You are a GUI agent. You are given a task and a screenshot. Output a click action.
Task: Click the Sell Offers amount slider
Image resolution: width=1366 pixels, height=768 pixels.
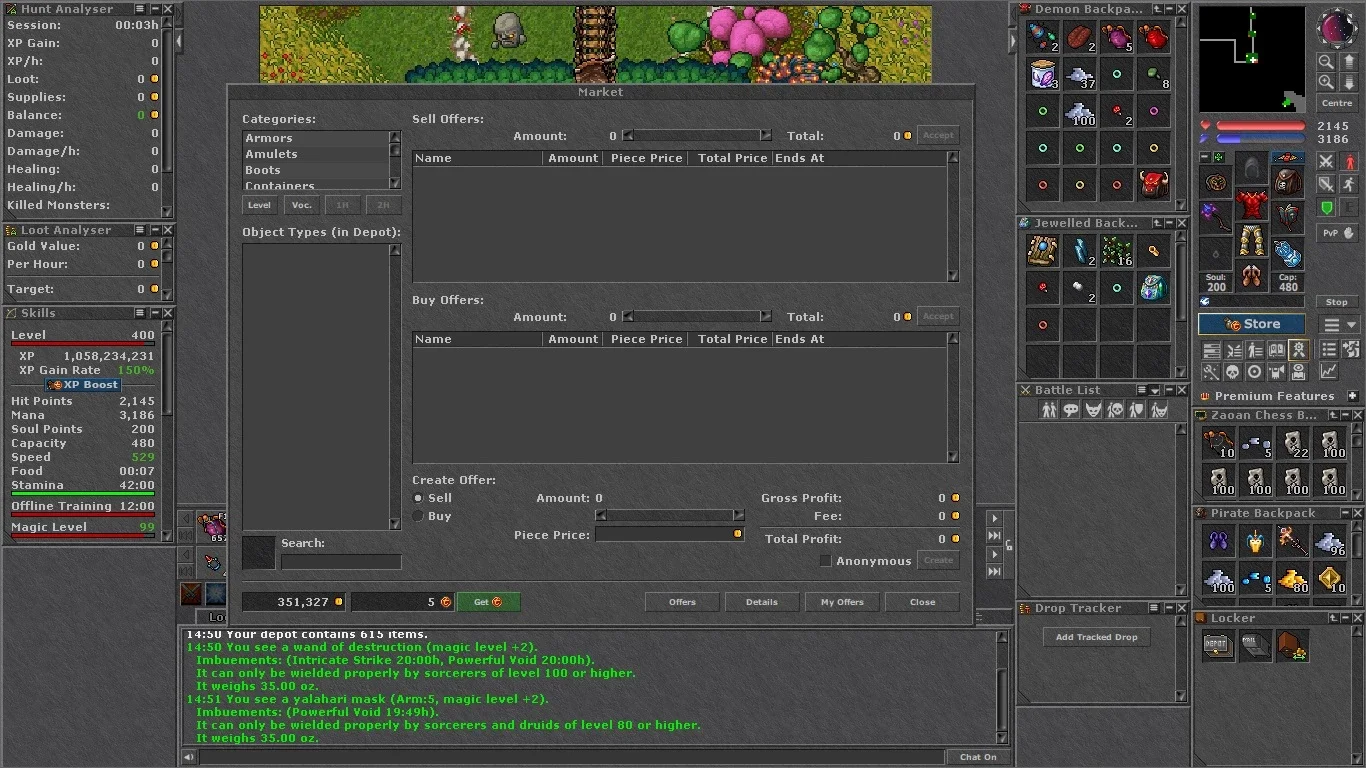pos(696,135)
